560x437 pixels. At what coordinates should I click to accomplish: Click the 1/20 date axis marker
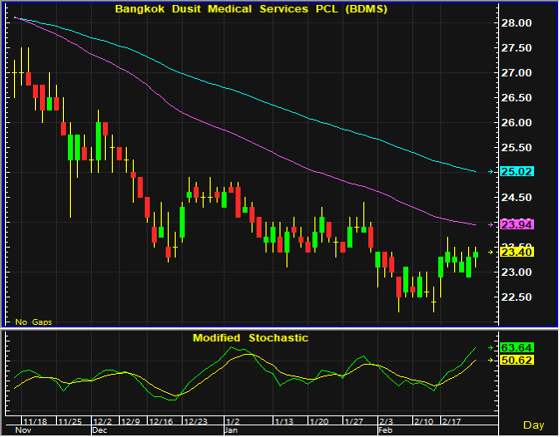[x=319, y=421]
